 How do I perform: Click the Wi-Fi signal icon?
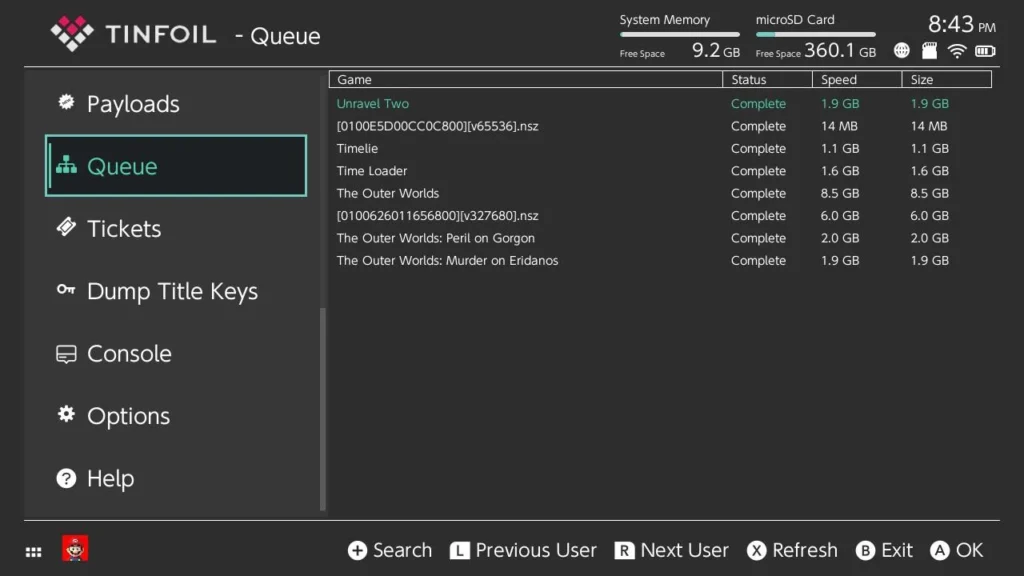point(957,50)
